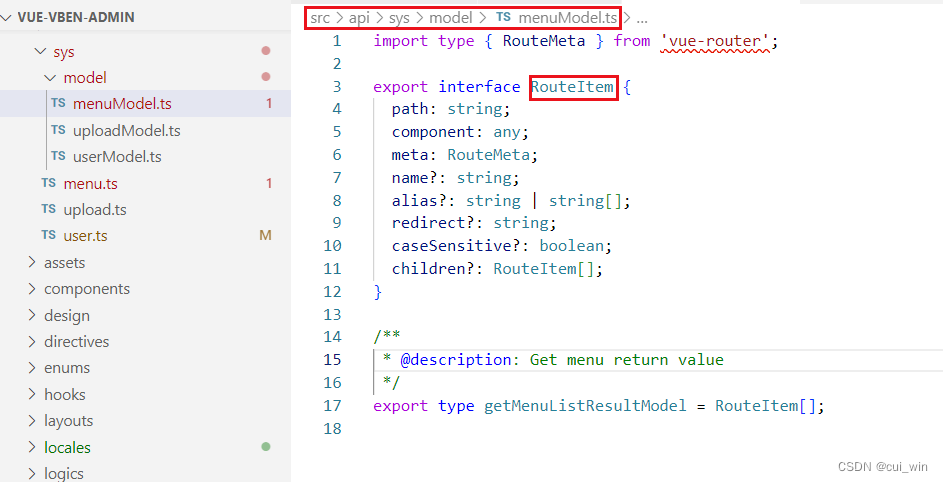The width and height of the screenshot is (943, 482).
Task: Expand the locales folder chevron
Action: [x=32, y=447]
